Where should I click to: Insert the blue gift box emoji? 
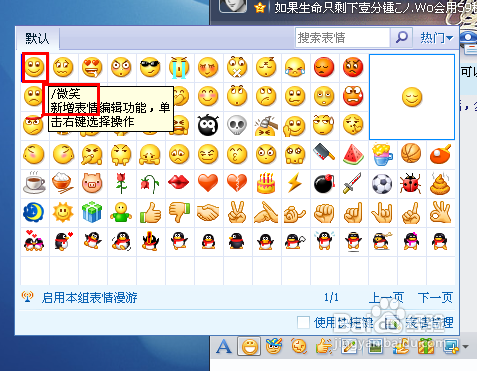(92, 212)
